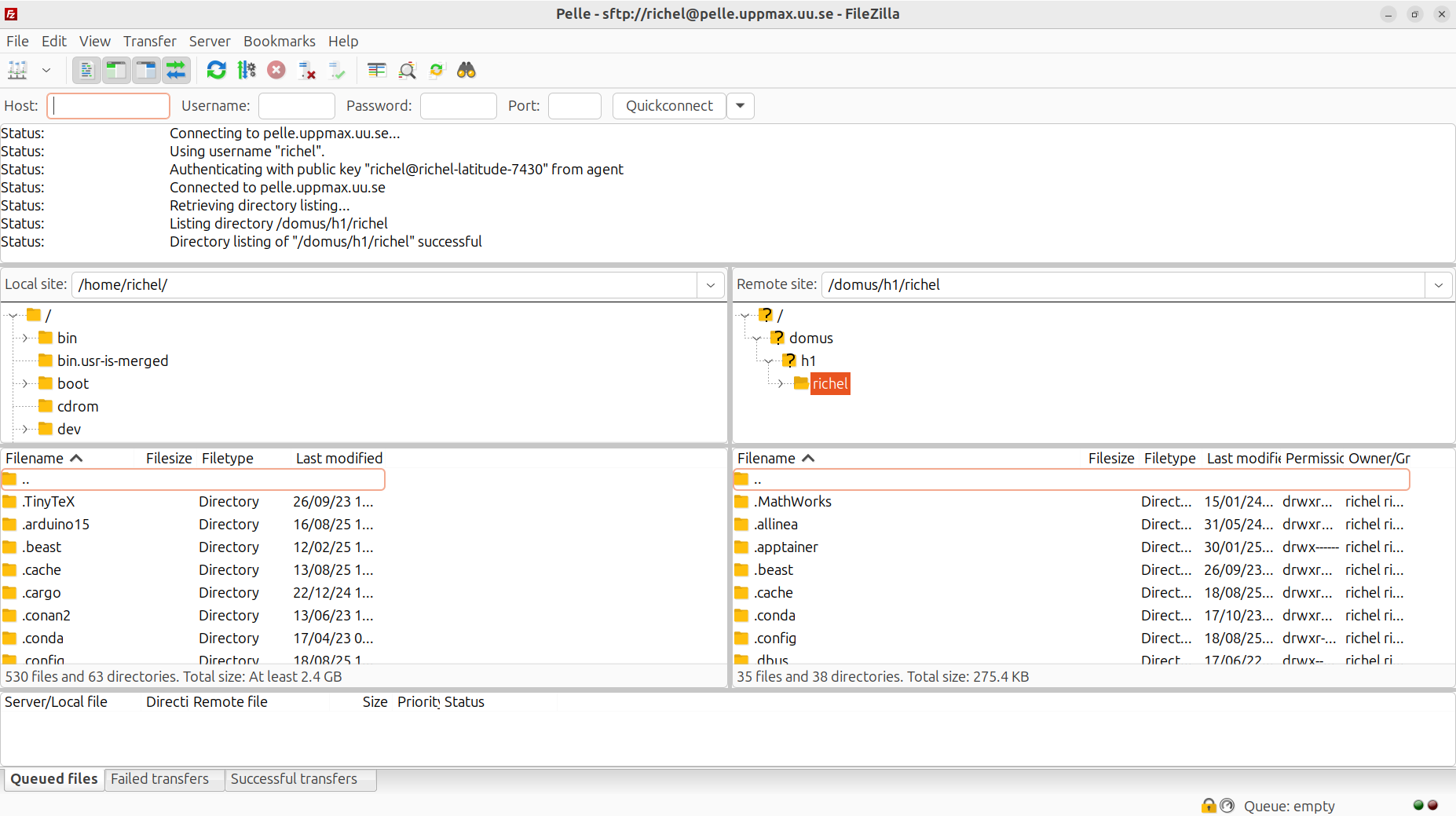This screenshot has width=1456, height=816.
Task: Reconnect to the last used server
Action: click(336, 70)
